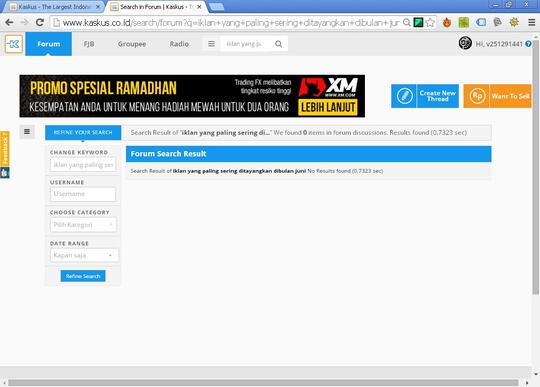Reload the page with the refresh icon
Image resolution: width=540 pixels, height=387 pixels.
coord(40,23)
